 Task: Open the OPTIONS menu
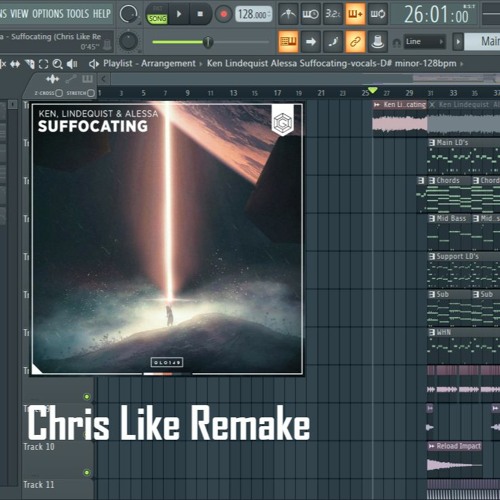[x=48, y=14]
